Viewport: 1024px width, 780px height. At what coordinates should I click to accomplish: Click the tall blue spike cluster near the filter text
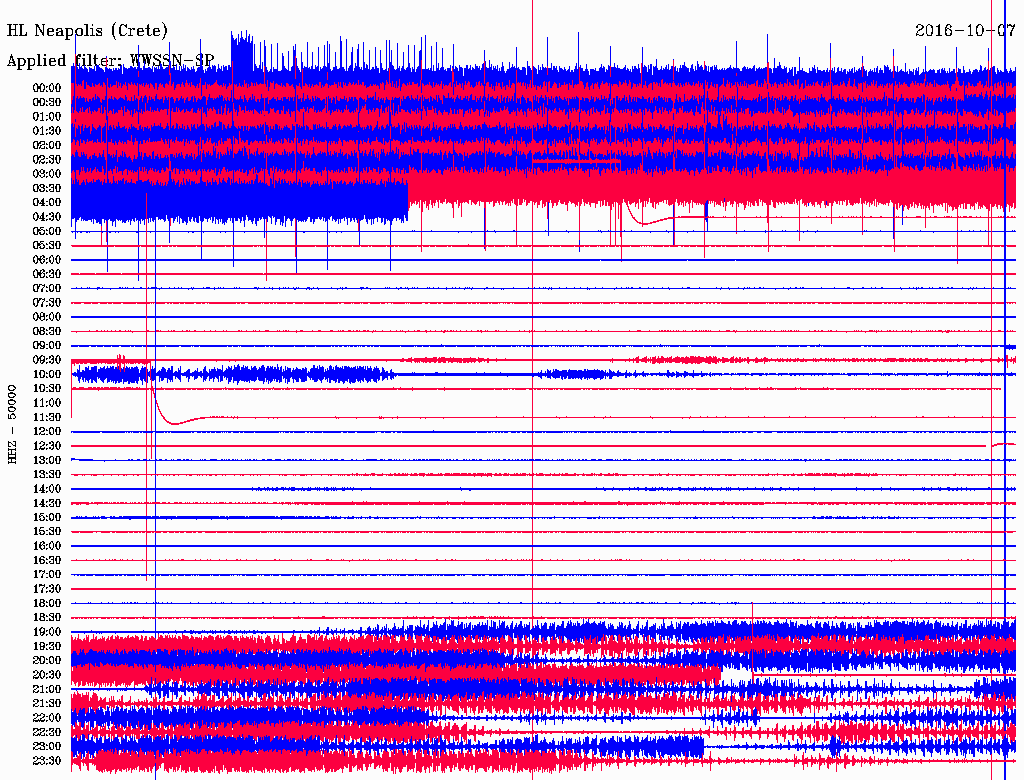tap(242, 50)
